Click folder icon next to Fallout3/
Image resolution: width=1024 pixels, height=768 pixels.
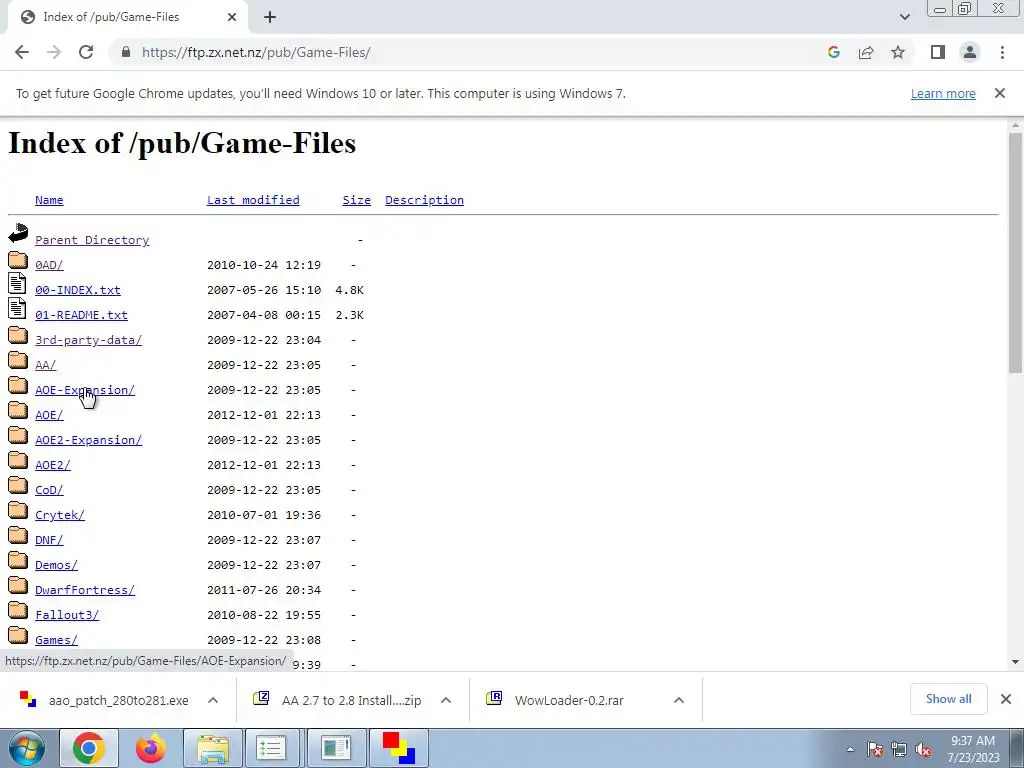18,610
